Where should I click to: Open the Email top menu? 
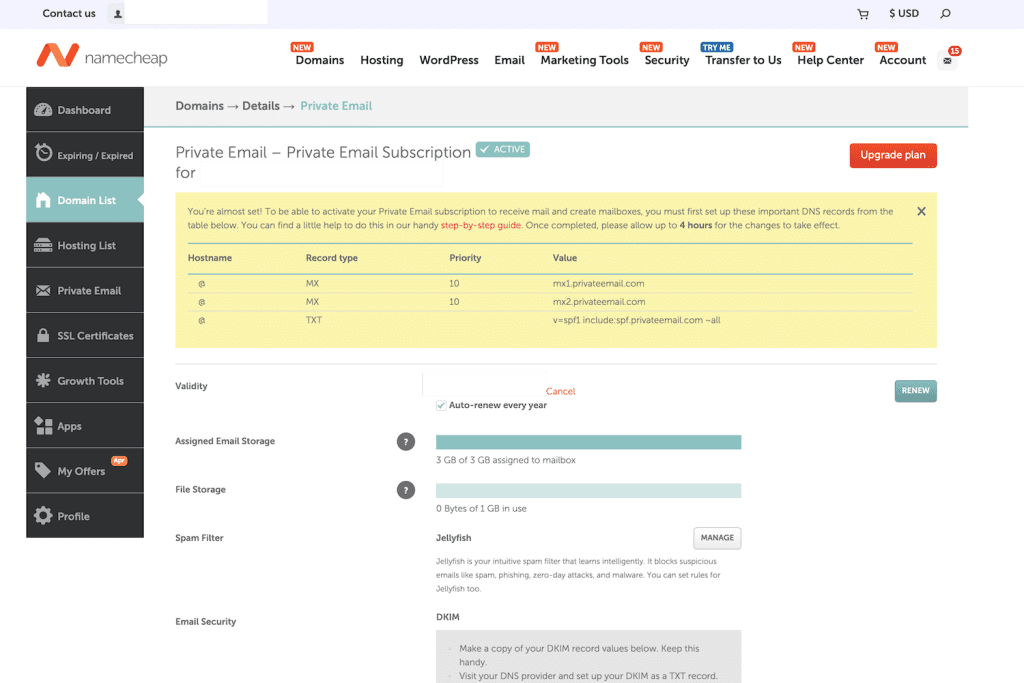pos(509,59)
